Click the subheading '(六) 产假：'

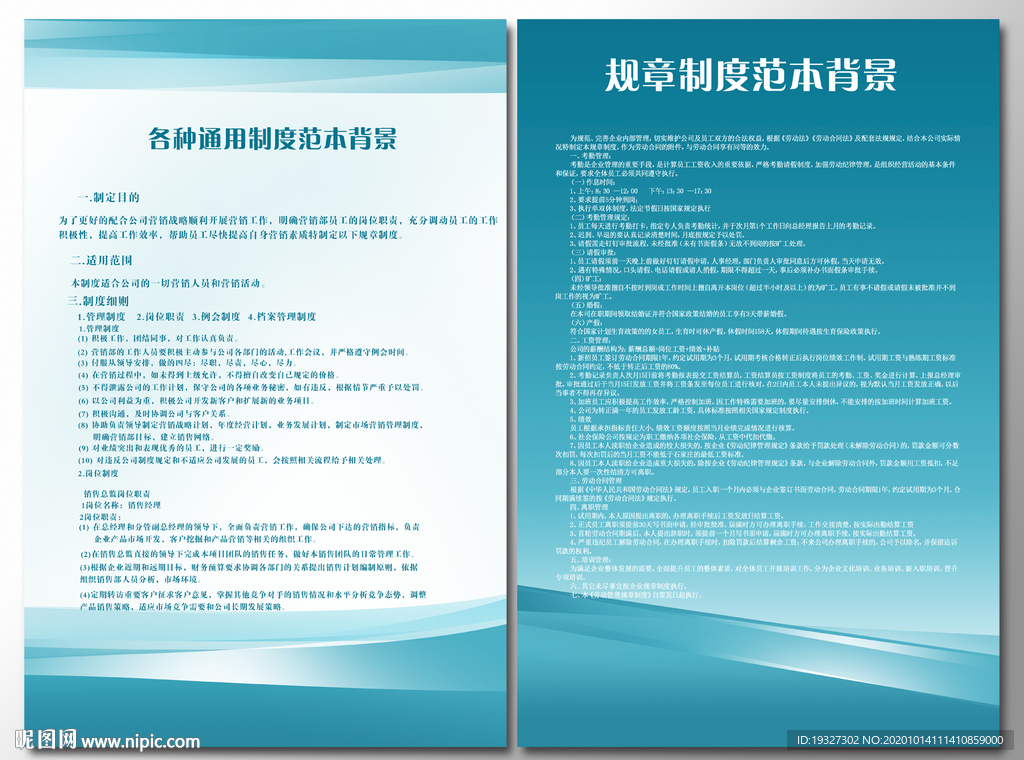coord(586,323)
